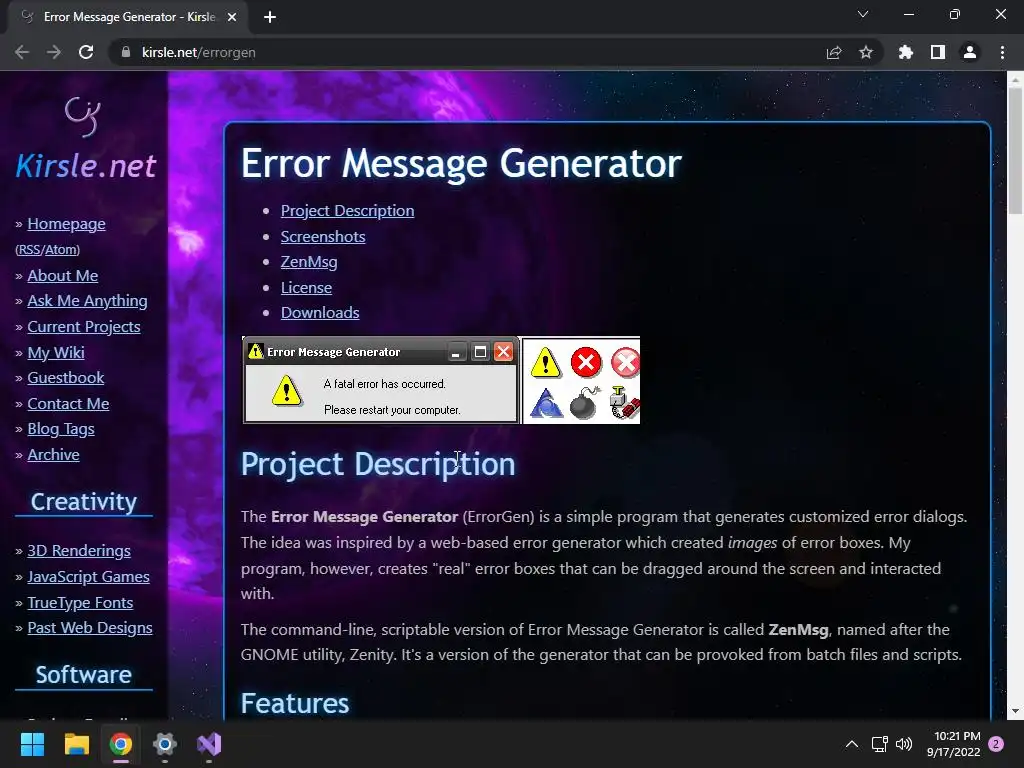Show hidden system tray icons
1024x768 pixels.
point(852,744)
